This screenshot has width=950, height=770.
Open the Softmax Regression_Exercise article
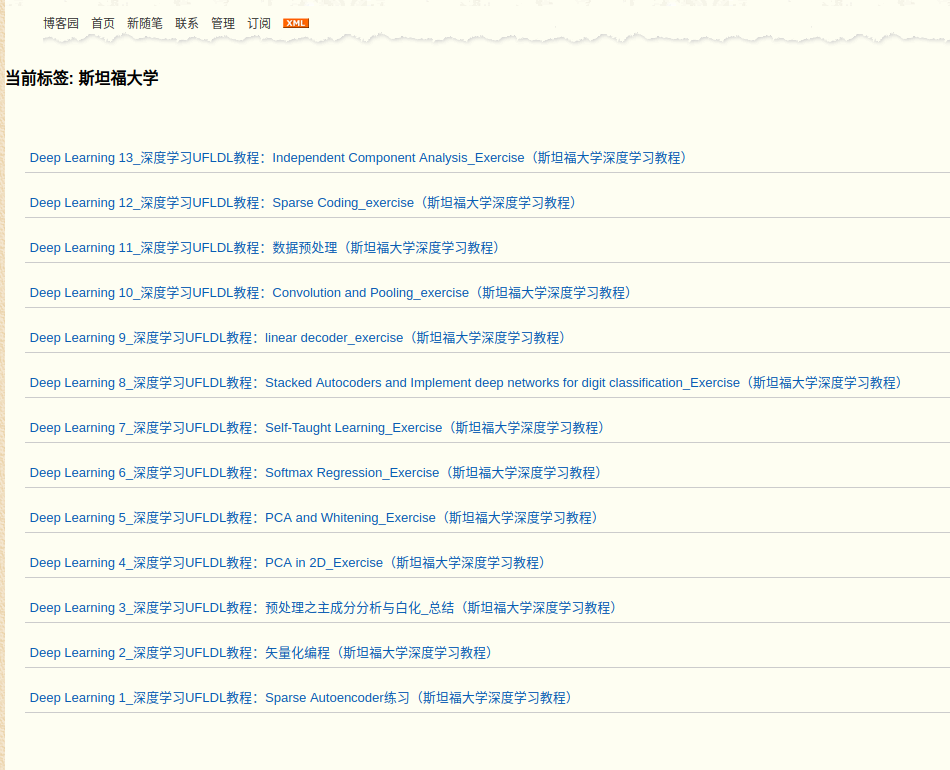coord(315,472)
